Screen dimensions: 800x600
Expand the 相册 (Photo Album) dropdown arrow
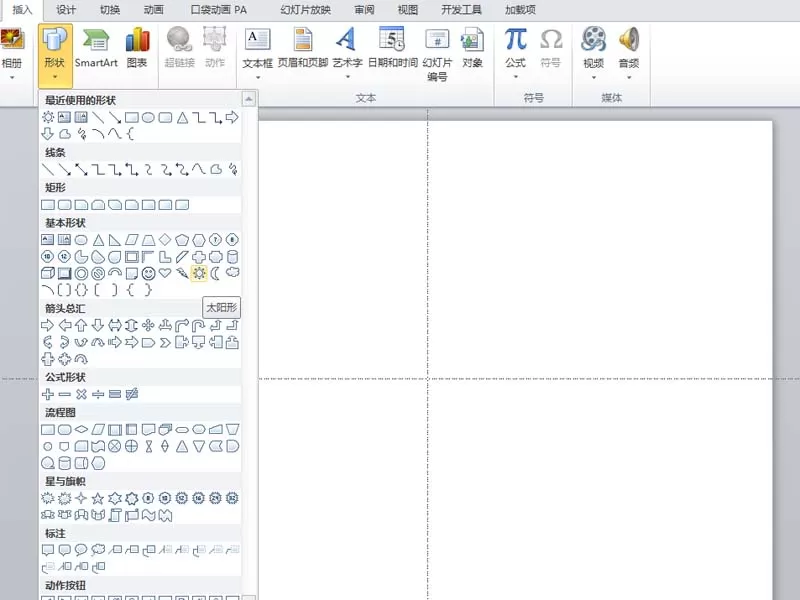[12, 78]
